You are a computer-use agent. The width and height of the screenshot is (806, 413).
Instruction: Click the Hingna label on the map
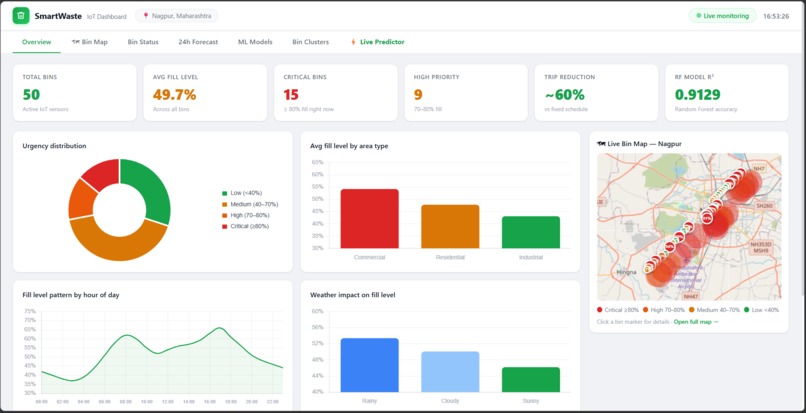pyautogui.click(x=626, y=272)
